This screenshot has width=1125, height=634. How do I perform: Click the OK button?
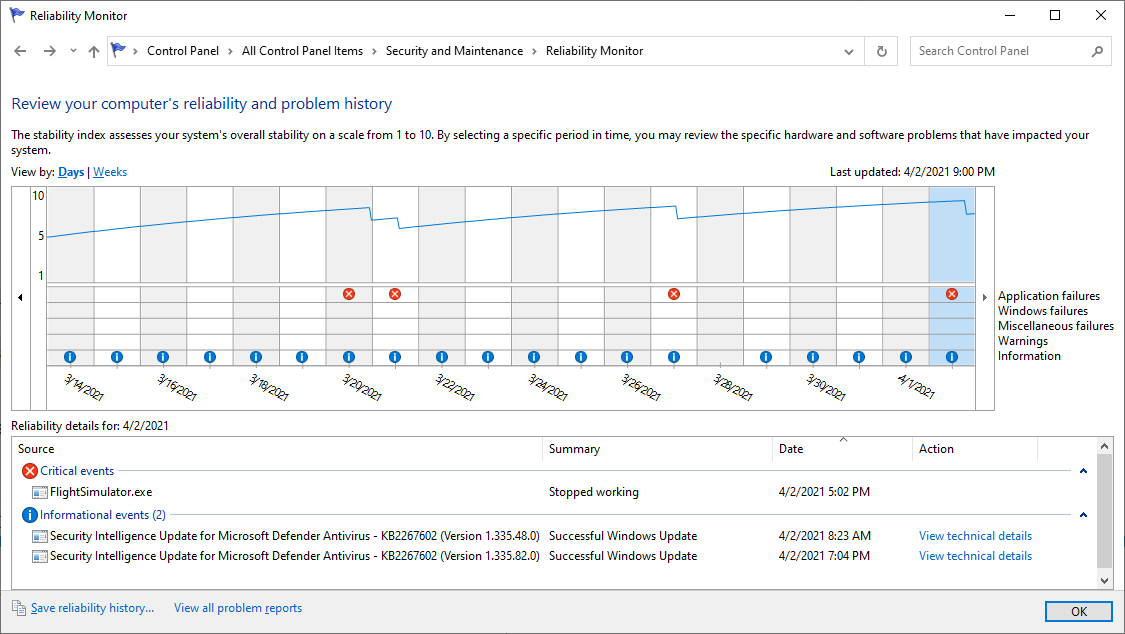pyautogui.click(x=1078, y=612)
